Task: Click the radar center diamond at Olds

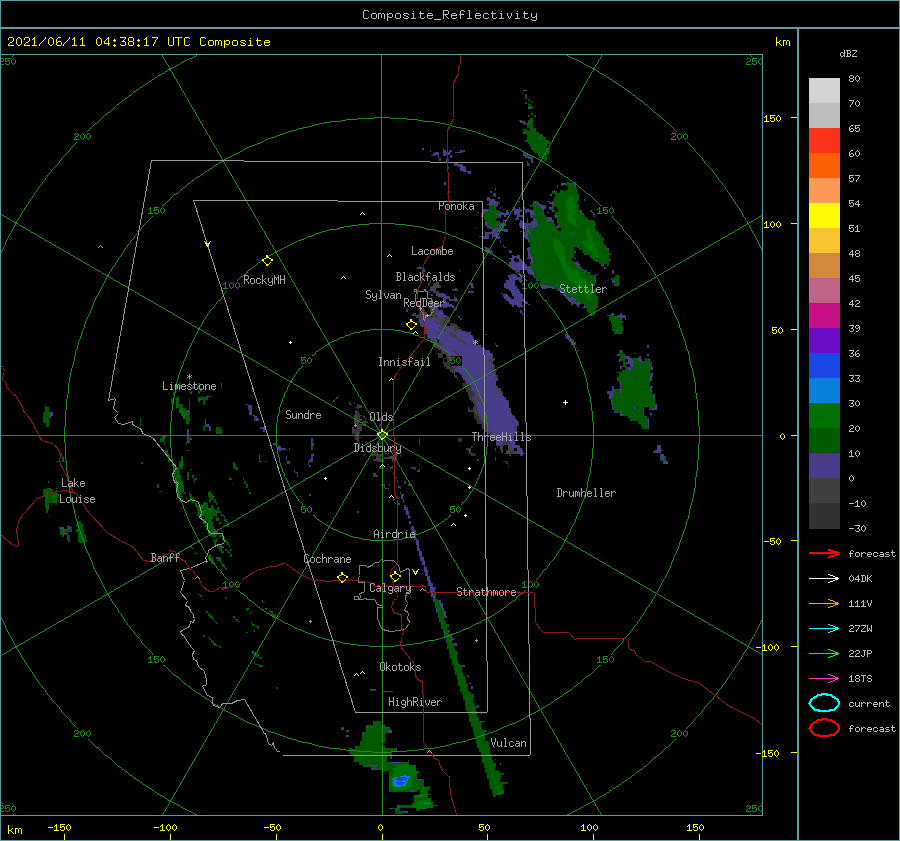Action: click(x=382, y=435)
